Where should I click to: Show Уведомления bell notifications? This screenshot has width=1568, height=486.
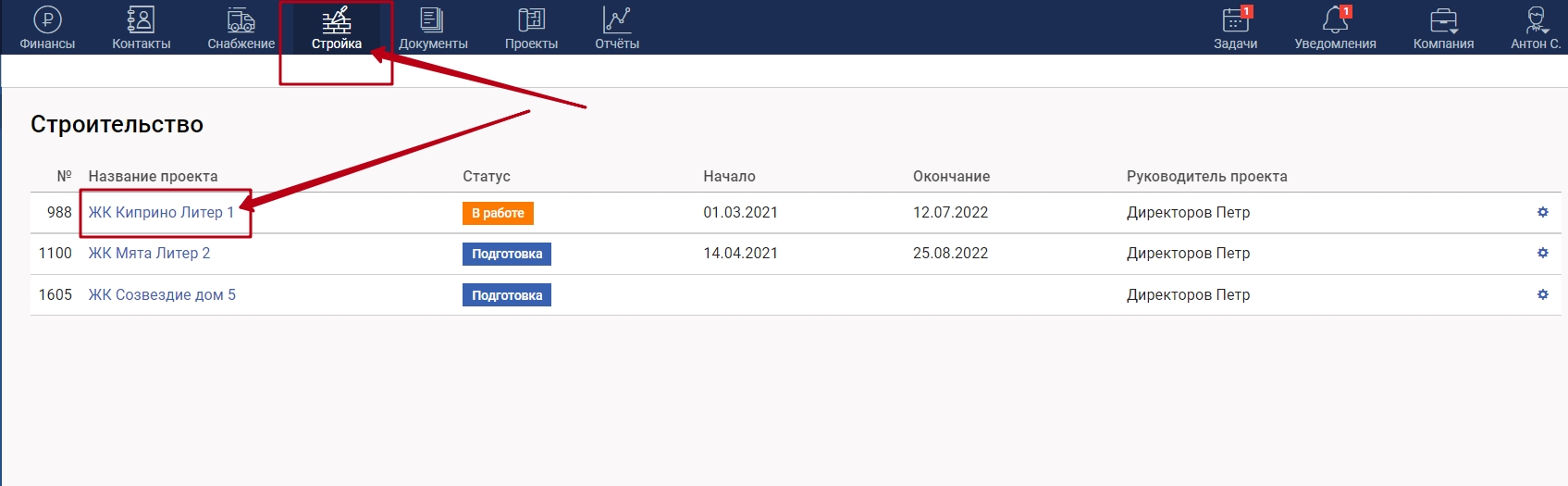[1335, 20]
